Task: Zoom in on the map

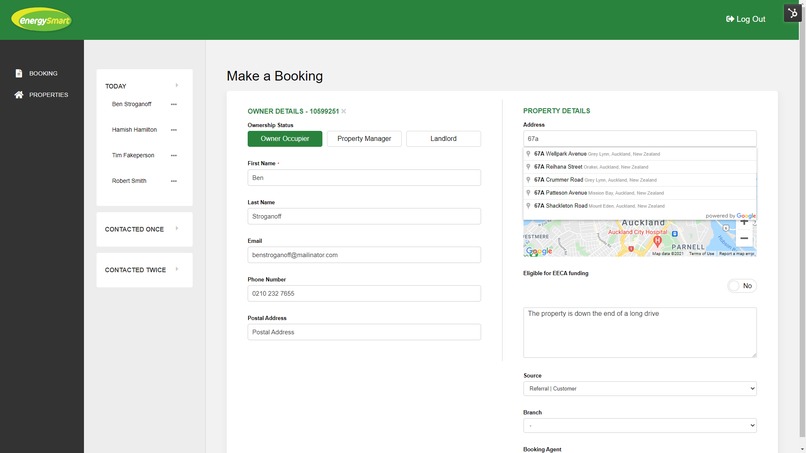Action: [744, 224]
